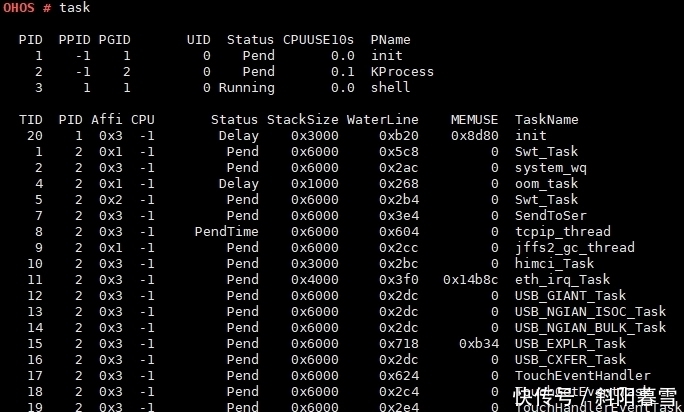Click the eth_irq_Task task name
The width and height of the screenshot is (684, 412).
pos(562,280)
